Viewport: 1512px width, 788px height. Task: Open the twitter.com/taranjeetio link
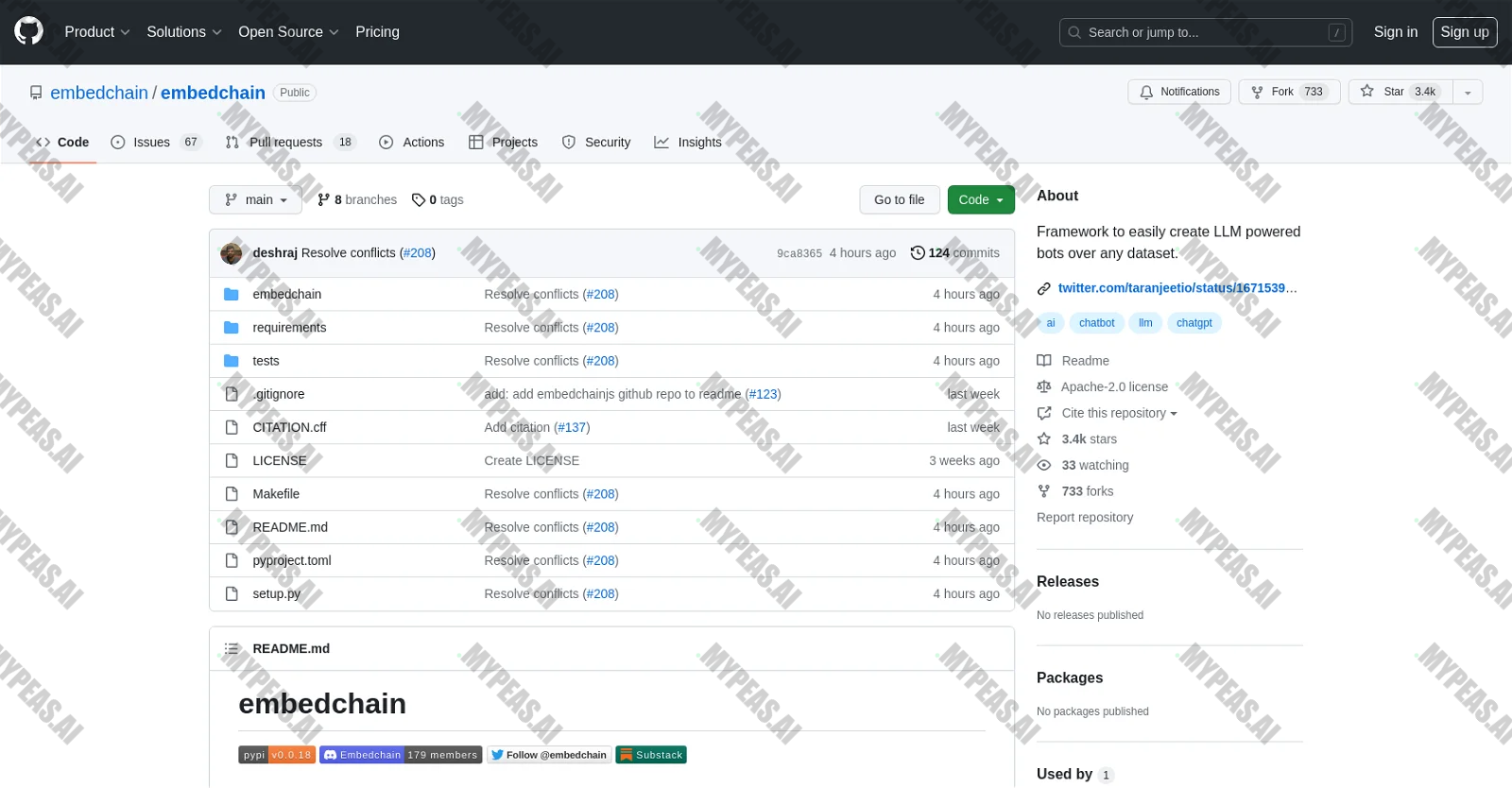point(1177,288)
